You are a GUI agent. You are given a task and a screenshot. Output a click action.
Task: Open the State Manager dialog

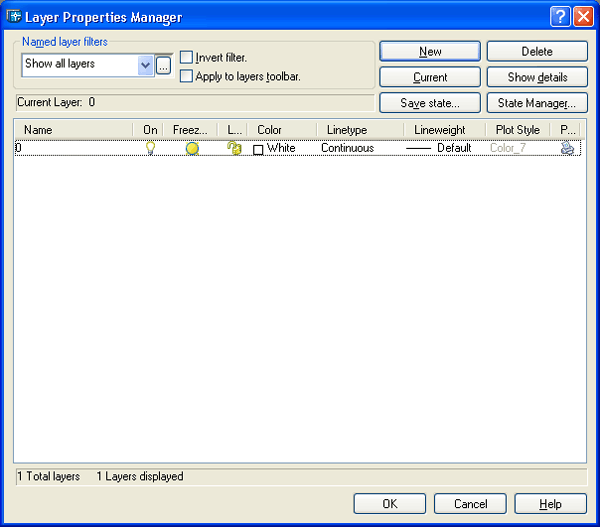(x=537, y=103)
